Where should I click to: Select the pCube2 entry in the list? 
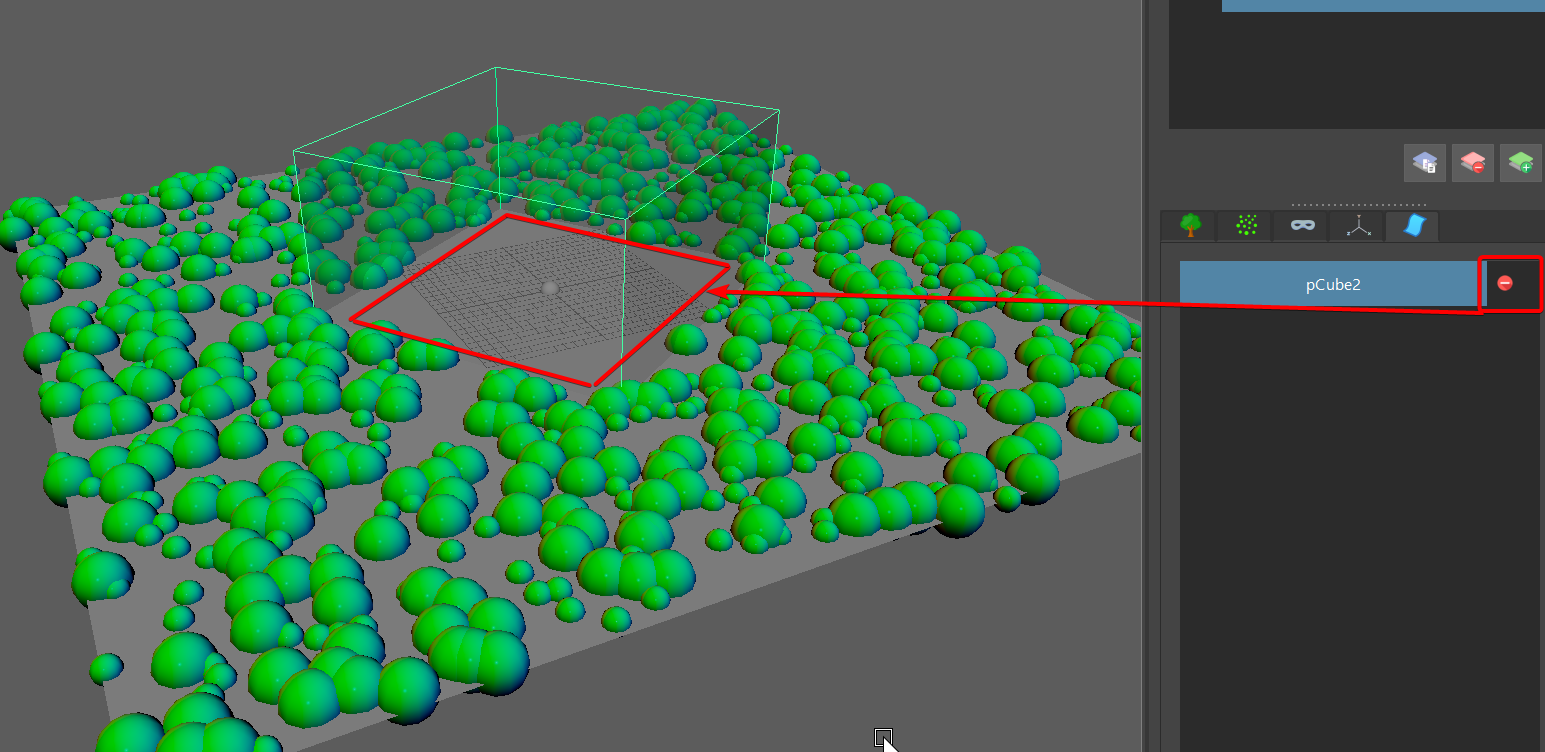tap(1333, 284)
